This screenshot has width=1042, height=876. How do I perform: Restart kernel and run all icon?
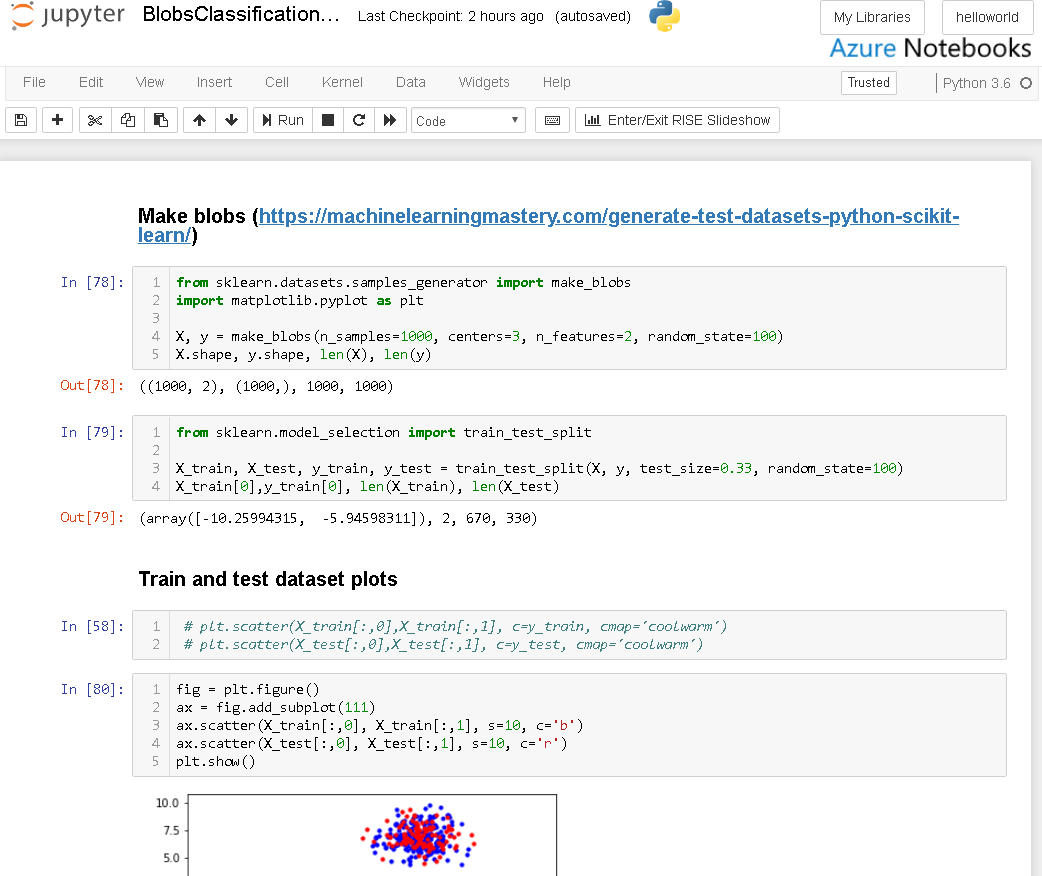pos(390,120)
